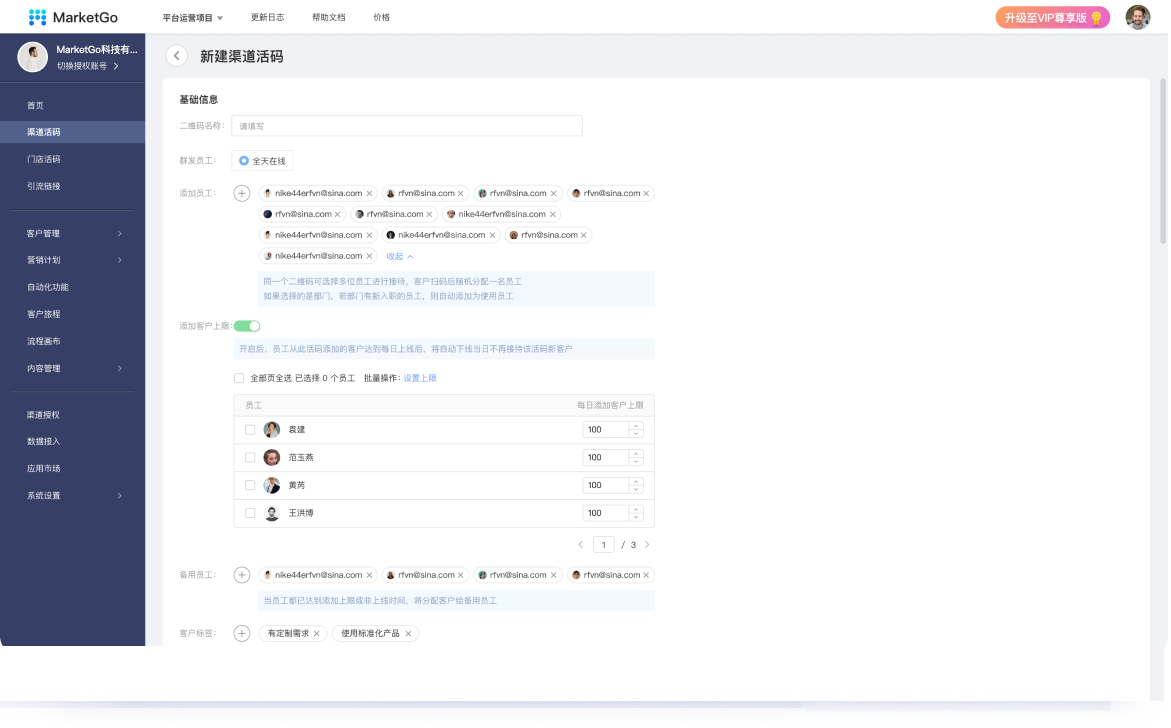Go back using the arrow beside 新建渠道活码
The image size is (1171, 728).
coord(176,56)
